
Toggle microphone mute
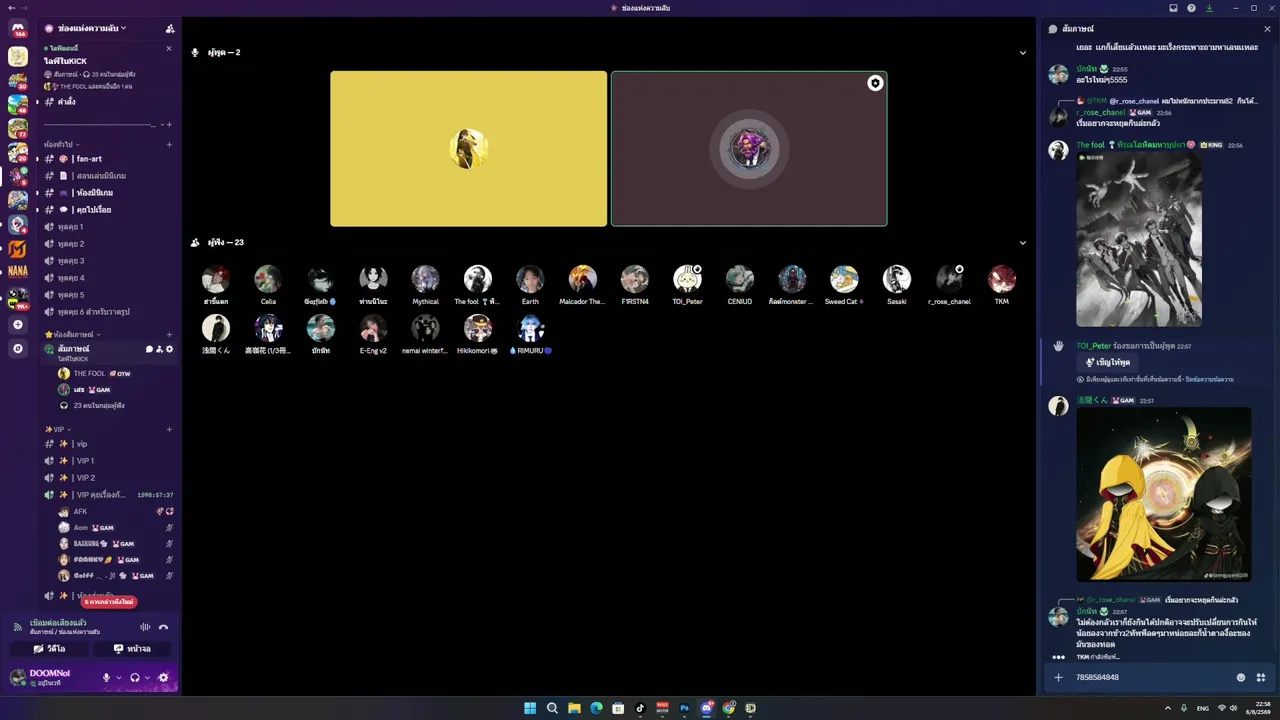(x=106, y=678)
